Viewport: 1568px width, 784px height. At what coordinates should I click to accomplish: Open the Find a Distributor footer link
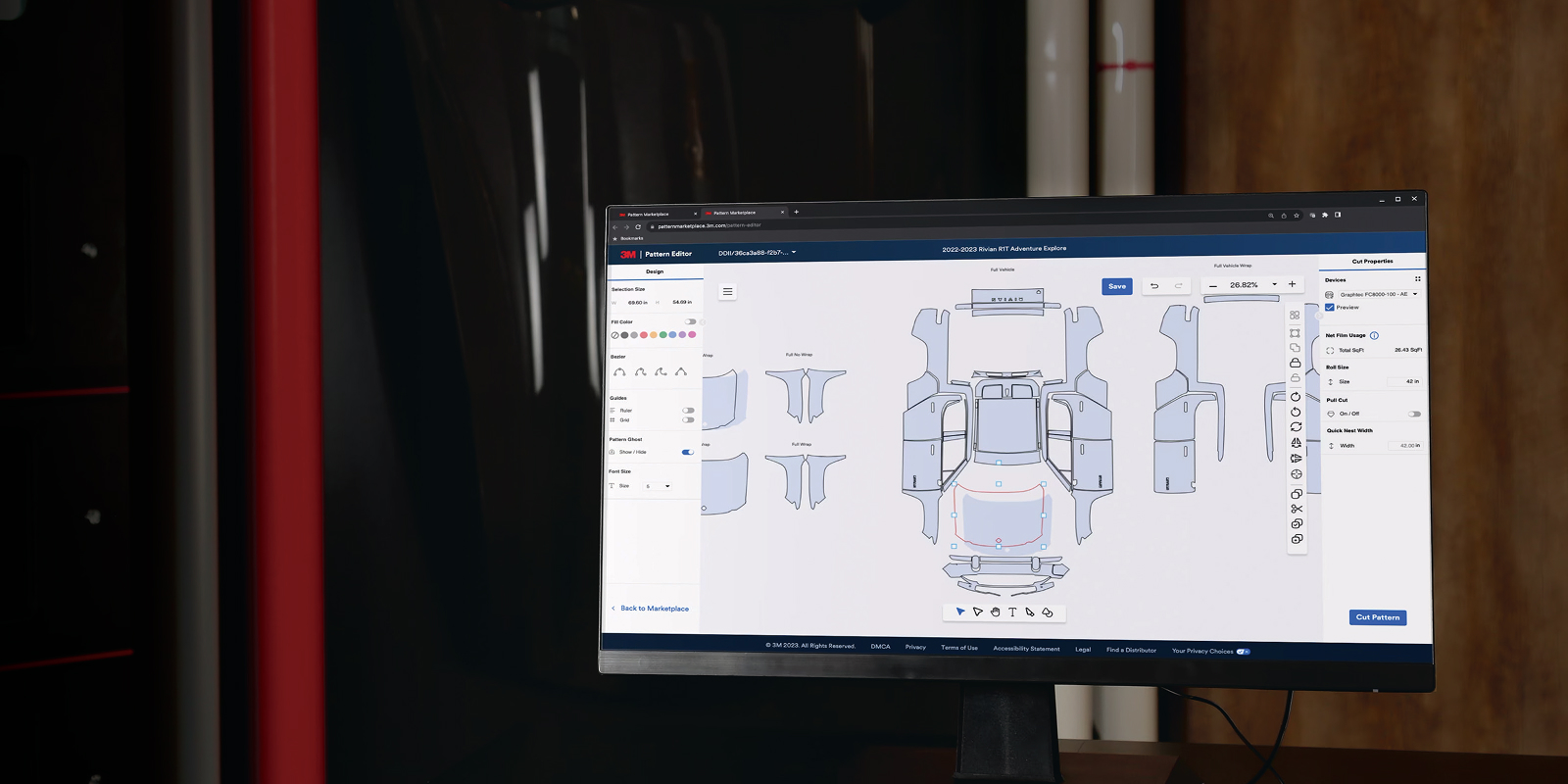pyautogui.click(x=1131, y=650)
